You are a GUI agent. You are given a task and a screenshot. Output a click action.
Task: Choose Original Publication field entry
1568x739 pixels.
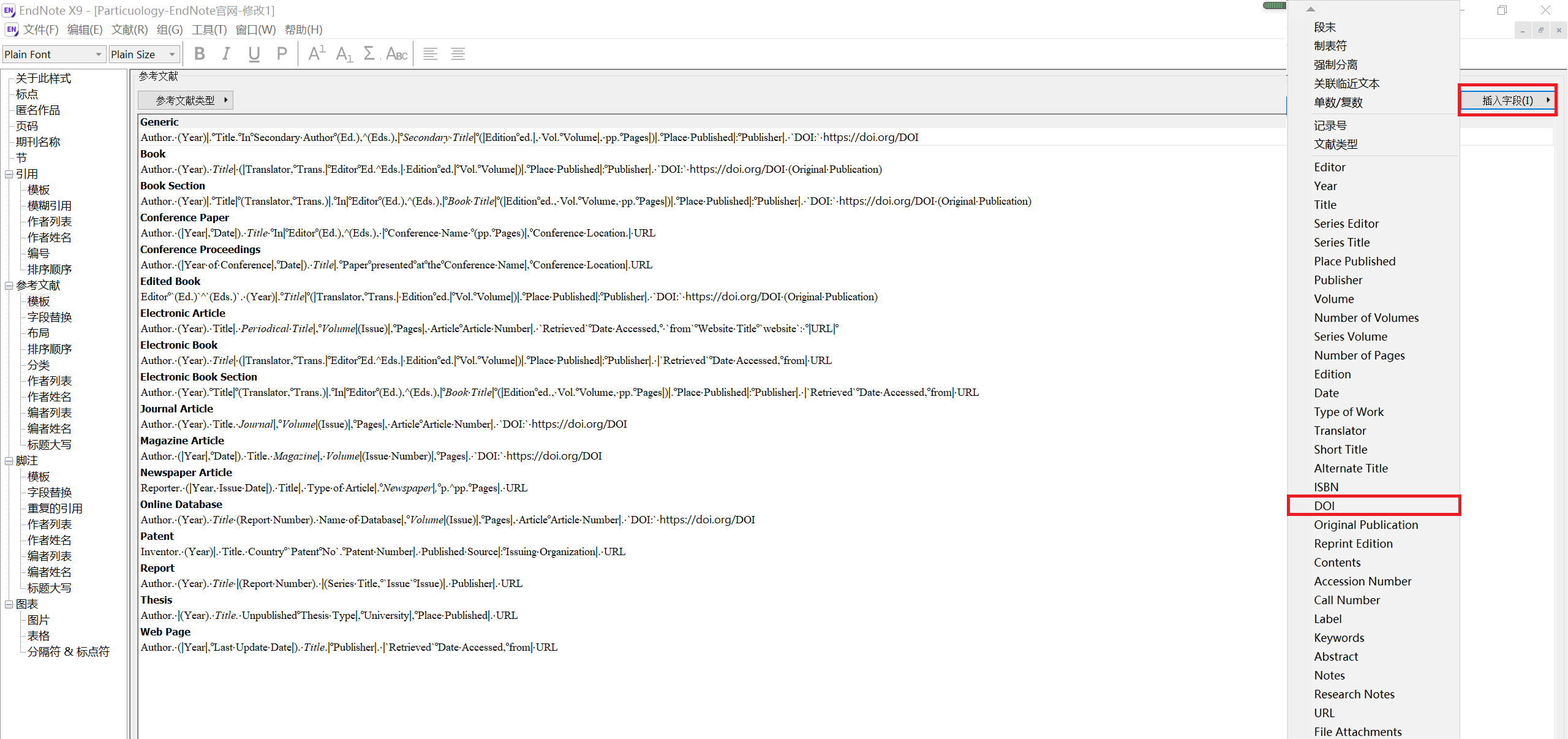1374,525
